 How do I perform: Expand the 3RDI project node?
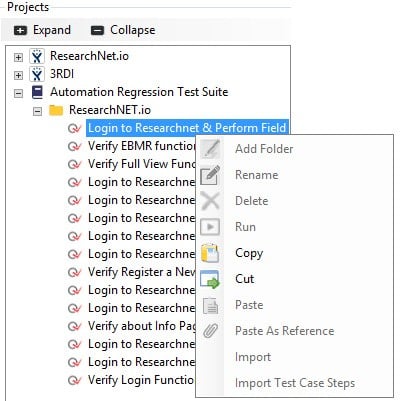pyautogui.click(x=18, y=75)
